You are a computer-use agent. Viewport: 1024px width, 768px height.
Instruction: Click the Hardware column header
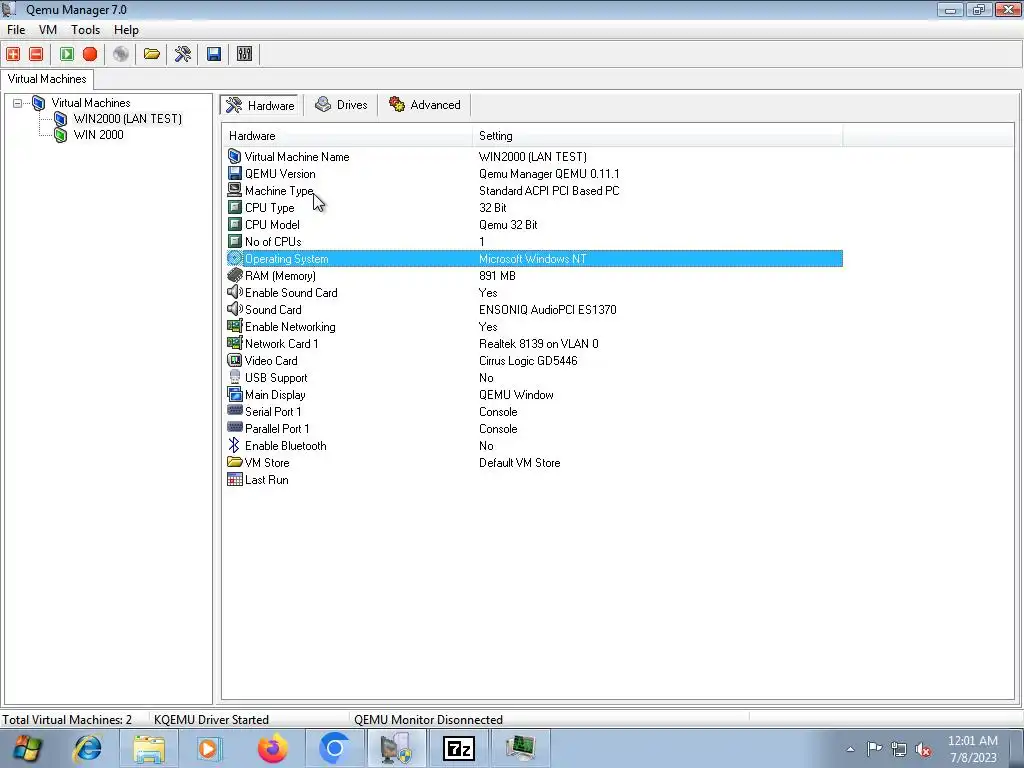point(347,136)
